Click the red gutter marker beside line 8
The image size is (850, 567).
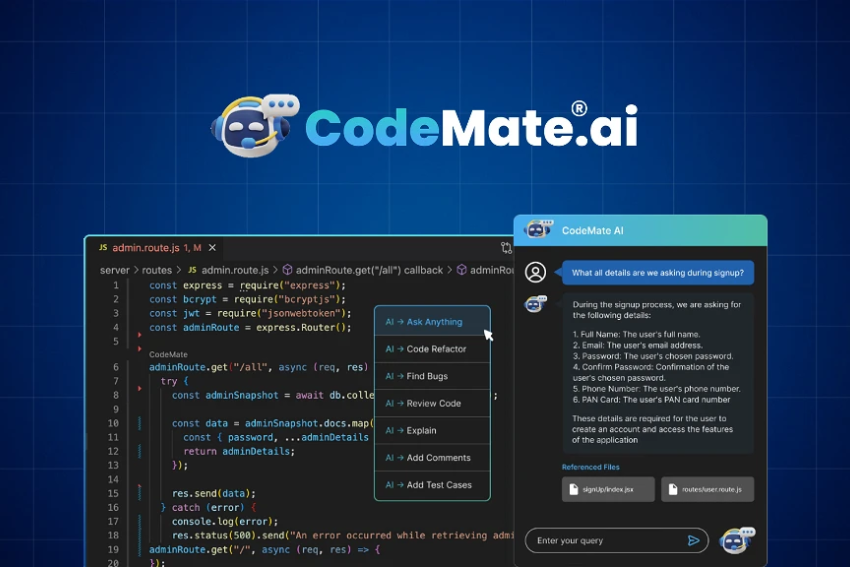pos(139,389)
